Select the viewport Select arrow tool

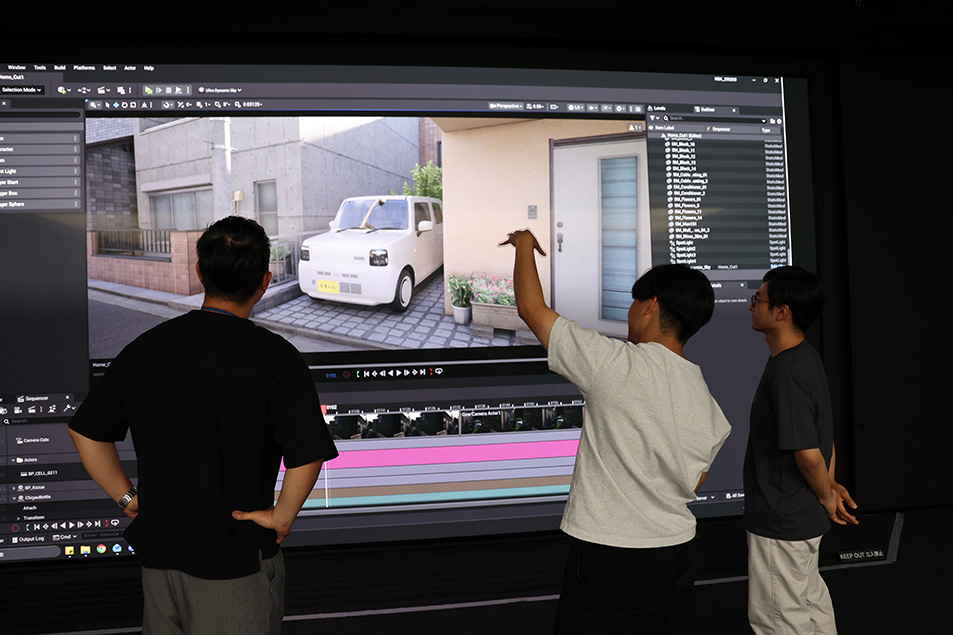108,105
